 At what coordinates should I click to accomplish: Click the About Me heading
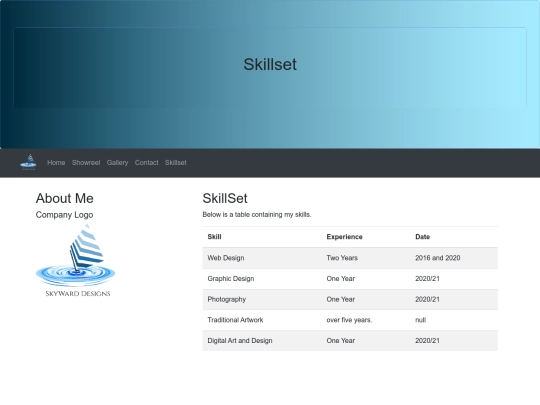coord(64,198)
